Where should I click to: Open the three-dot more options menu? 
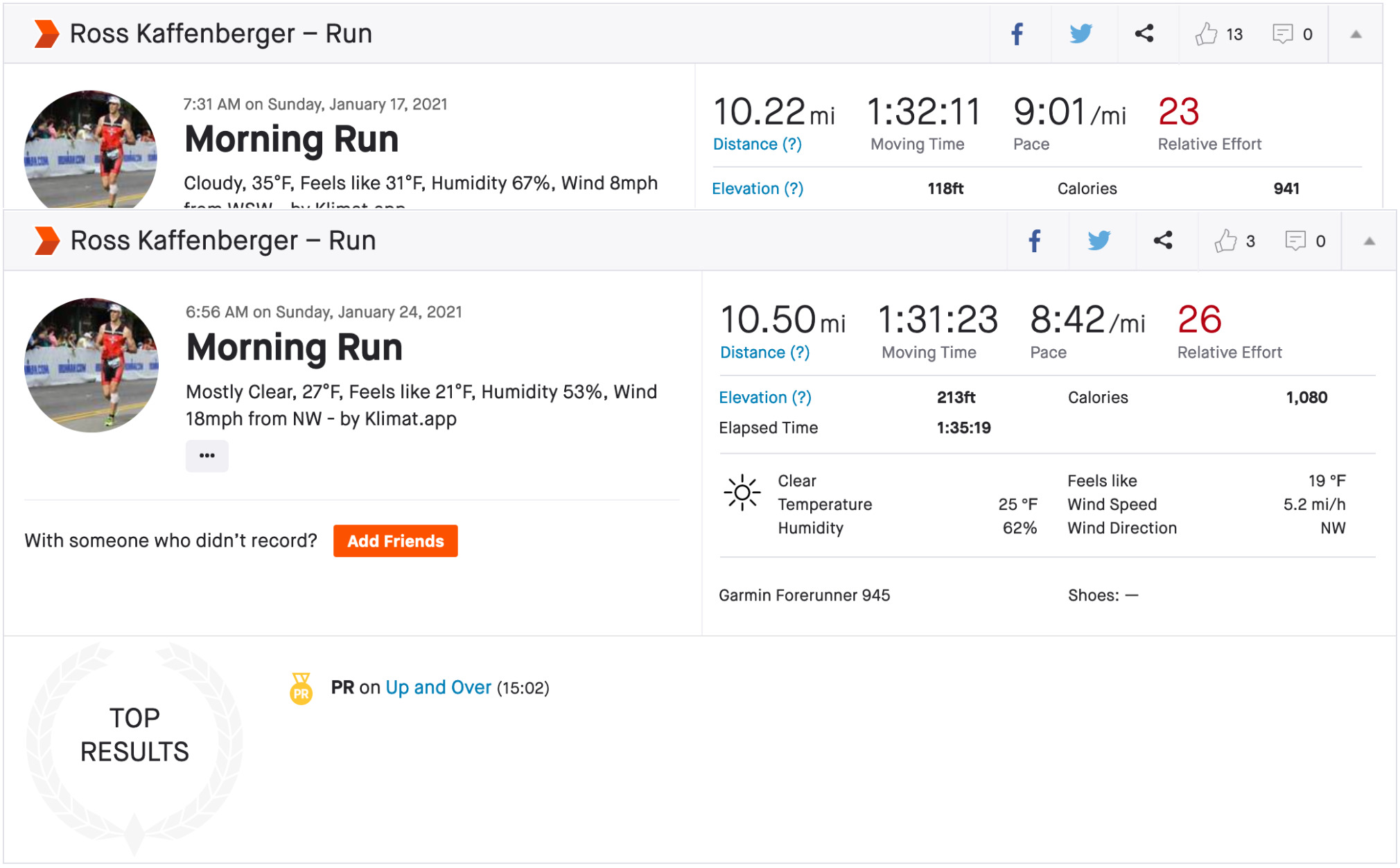(x=207, y=456)
